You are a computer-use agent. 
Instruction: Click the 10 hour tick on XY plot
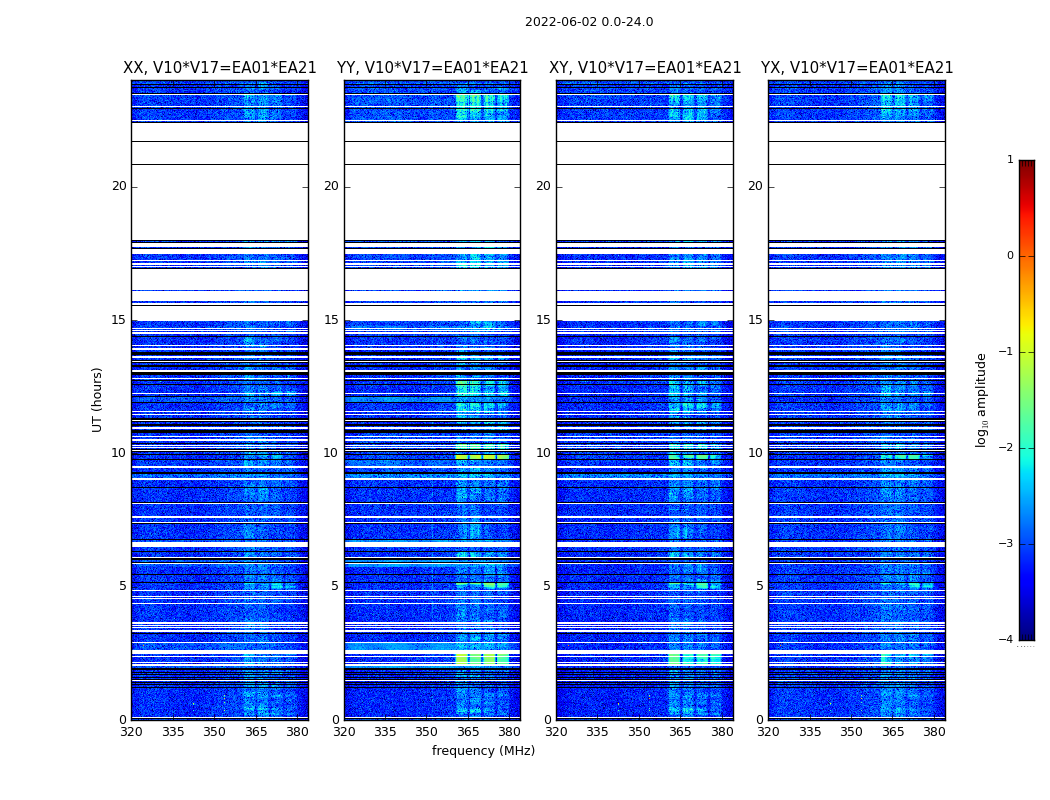coord(543,453)
